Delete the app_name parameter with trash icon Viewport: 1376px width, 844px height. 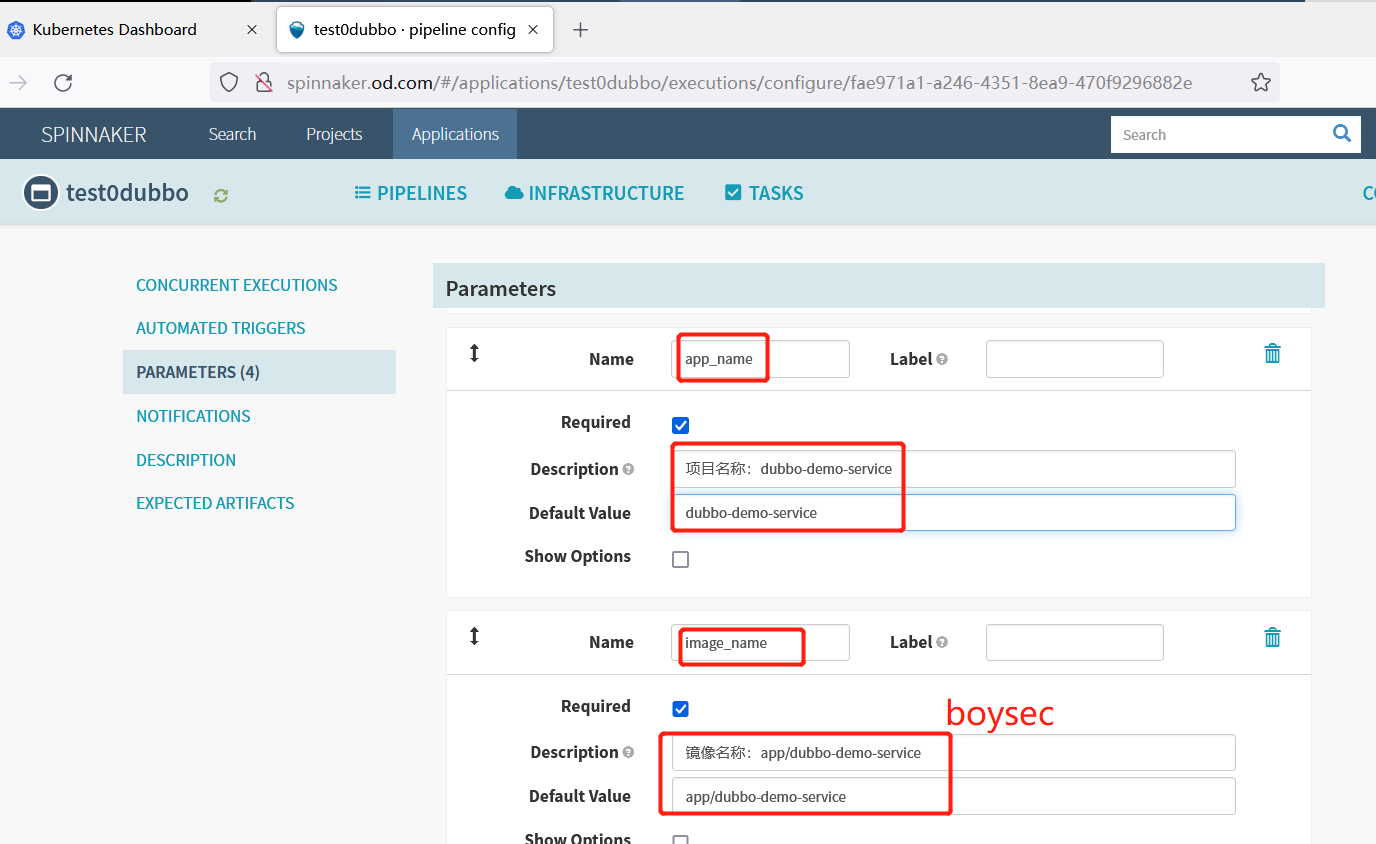click(1272, 353)
